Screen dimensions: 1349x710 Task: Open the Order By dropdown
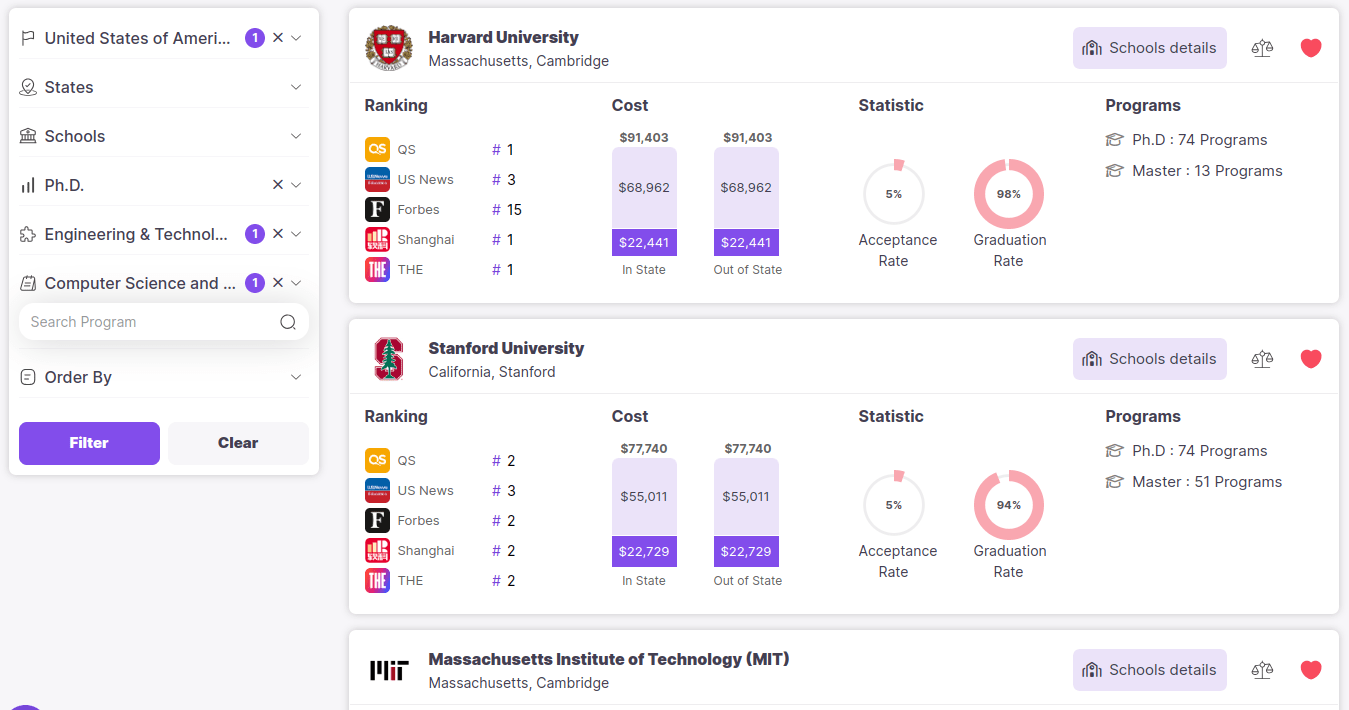(296, 377)
